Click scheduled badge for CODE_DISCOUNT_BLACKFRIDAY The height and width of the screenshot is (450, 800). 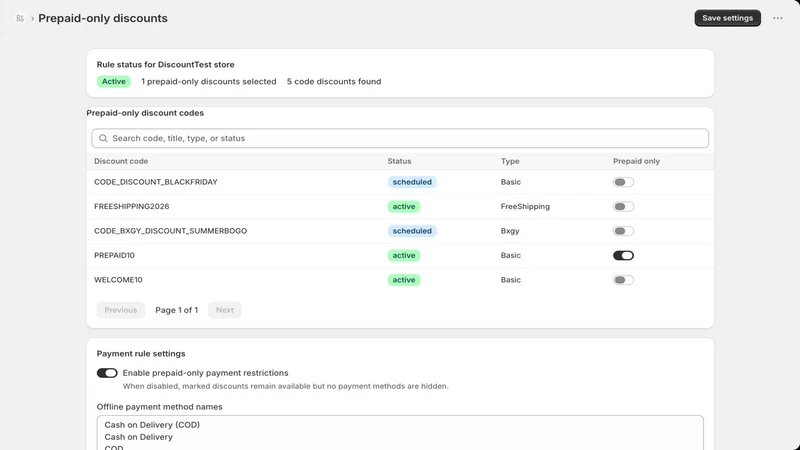coord(412,182)
